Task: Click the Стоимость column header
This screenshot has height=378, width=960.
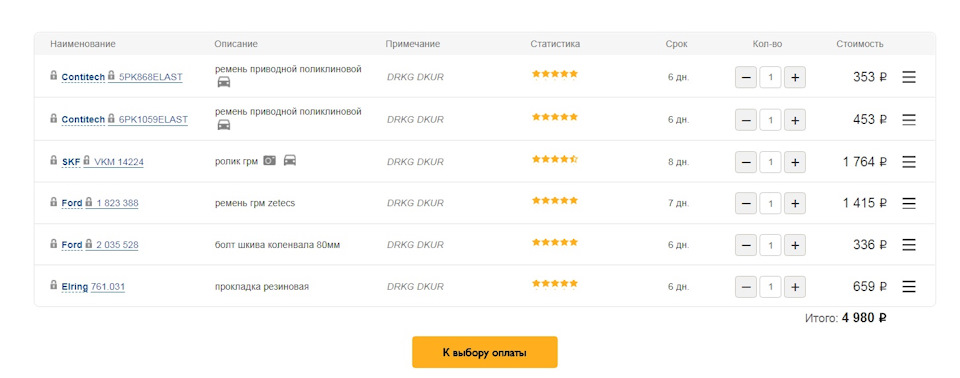Action: 860,44
